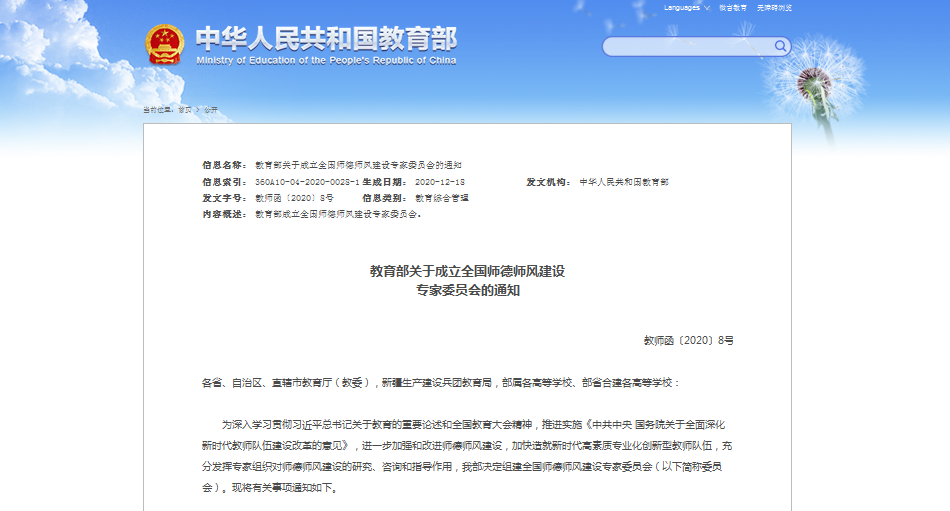Click the magnifier search icon
Image resolution: width=950 pixels, height=511 pixels.
coord(780,46)
